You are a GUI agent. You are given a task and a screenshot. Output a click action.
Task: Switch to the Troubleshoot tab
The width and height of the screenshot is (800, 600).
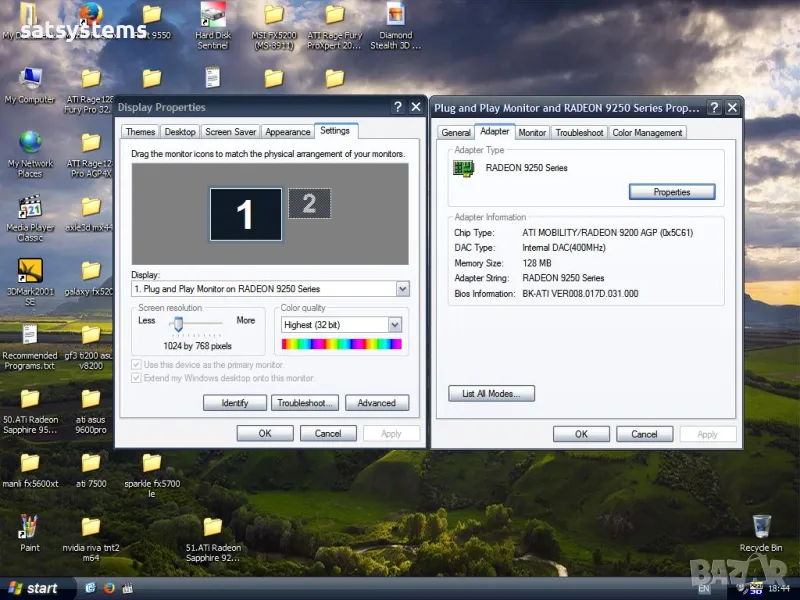point(580,132)
